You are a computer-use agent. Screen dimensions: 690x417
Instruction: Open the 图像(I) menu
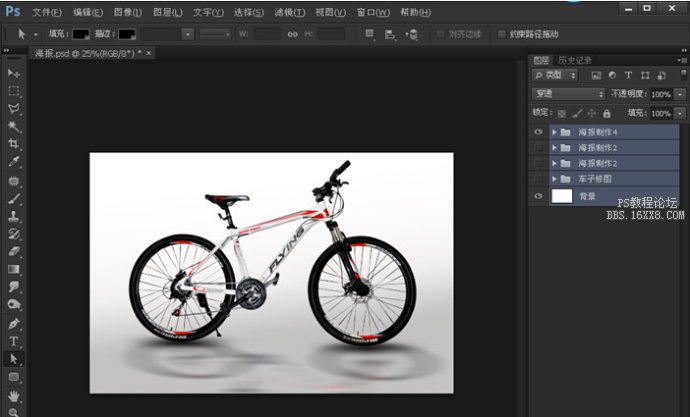tap(128, 12)
